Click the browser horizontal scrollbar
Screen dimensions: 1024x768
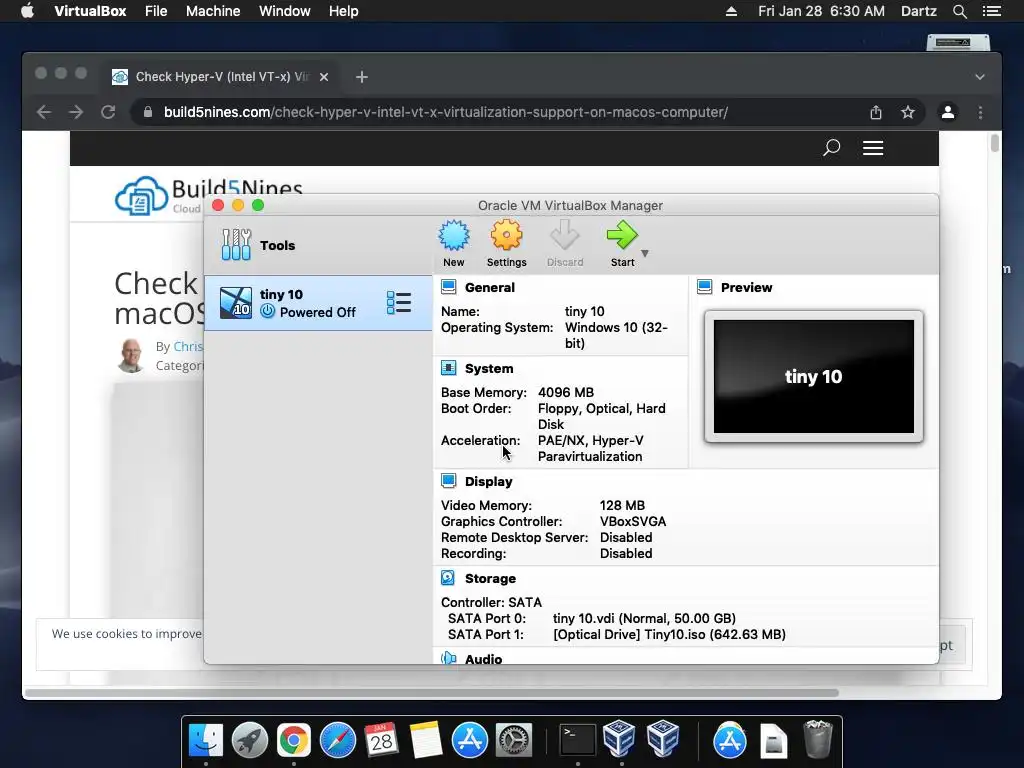click(x=432, y=692)
